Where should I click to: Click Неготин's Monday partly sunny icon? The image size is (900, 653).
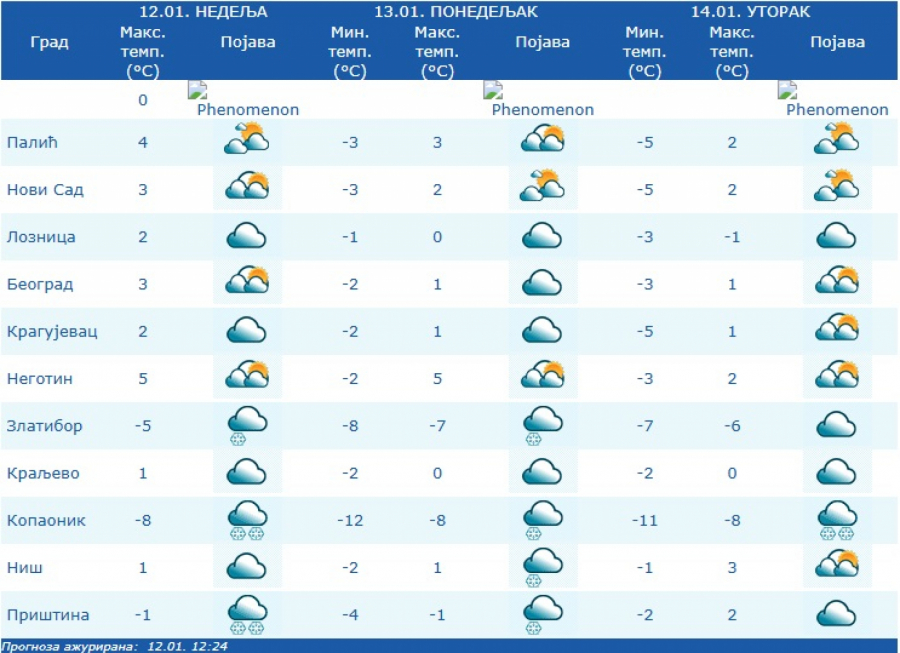tap(542, 375)
